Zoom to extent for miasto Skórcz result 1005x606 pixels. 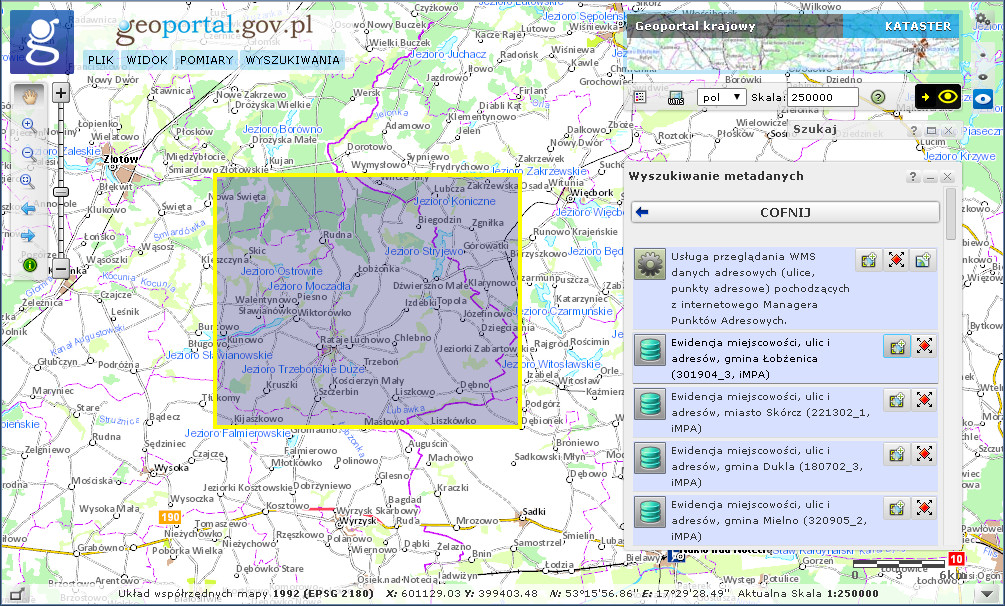[x=924, y=400]
